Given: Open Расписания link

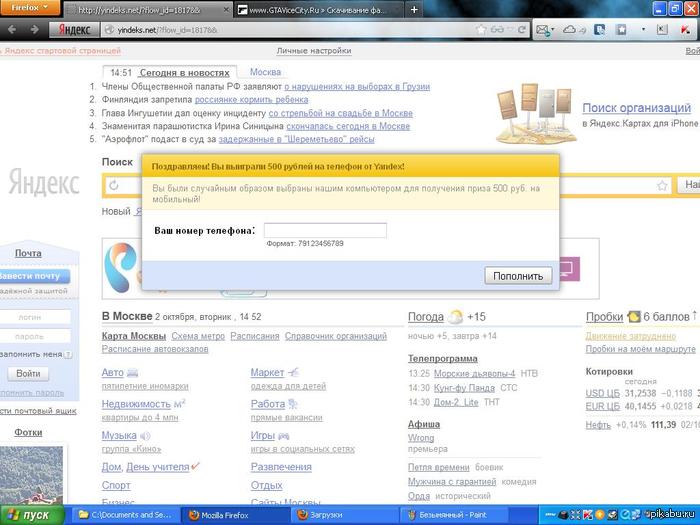Looking at the screenshot, I should pos(255,336).
